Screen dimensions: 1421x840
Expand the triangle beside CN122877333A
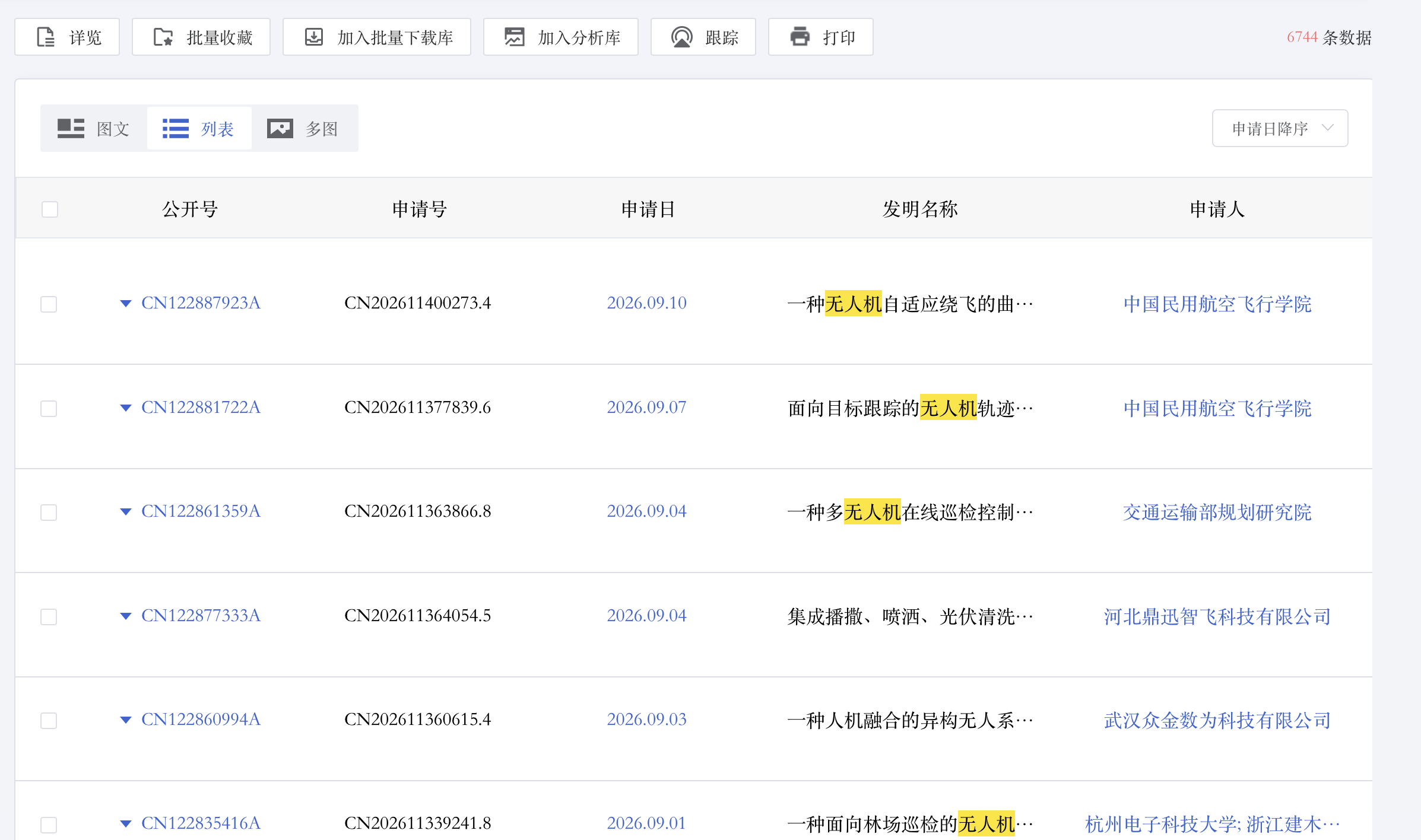click(x=125, y=616)
